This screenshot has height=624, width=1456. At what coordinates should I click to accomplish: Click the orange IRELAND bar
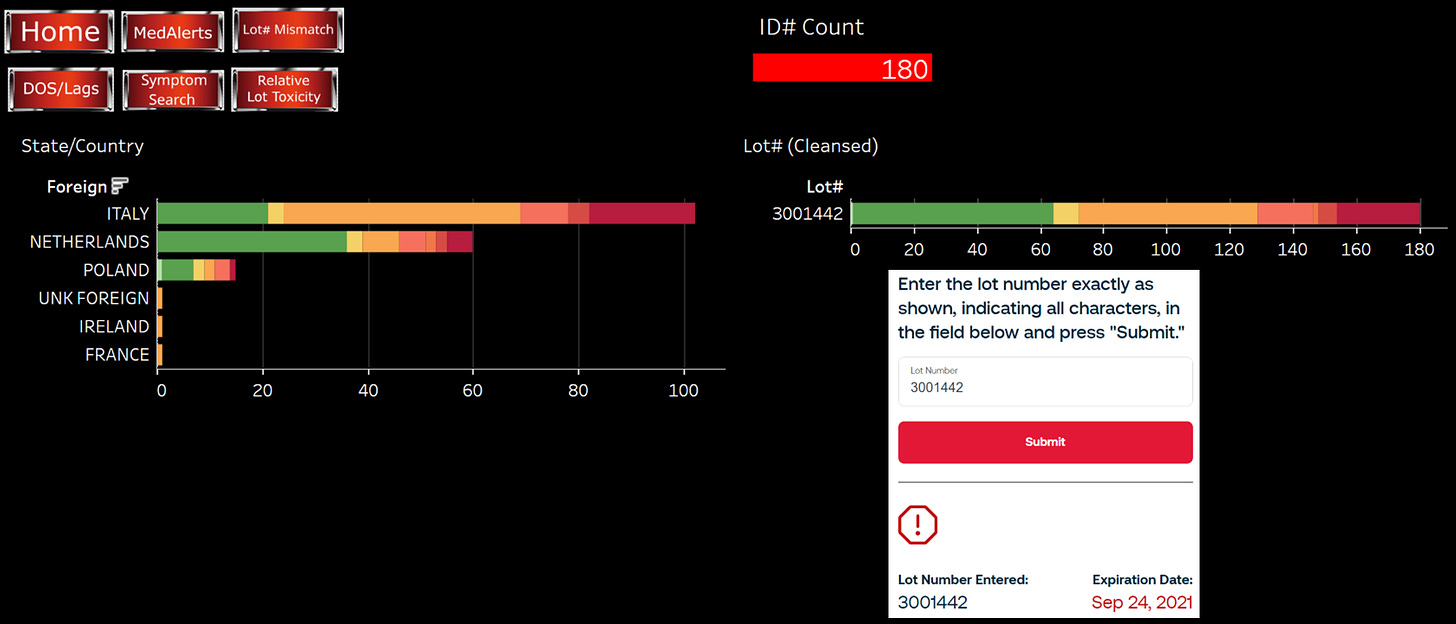pos(160,326)
